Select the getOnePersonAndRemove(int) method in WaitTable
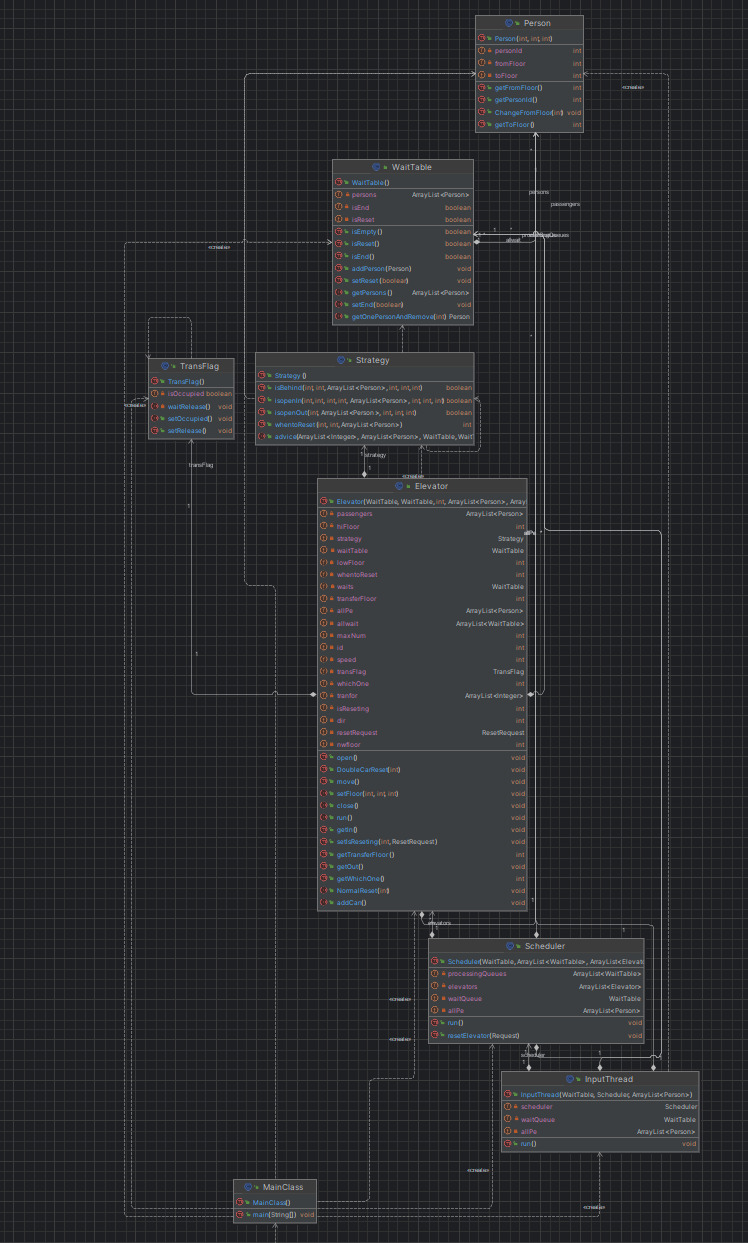Screen dimensions: 748x1243 (403, 317)
